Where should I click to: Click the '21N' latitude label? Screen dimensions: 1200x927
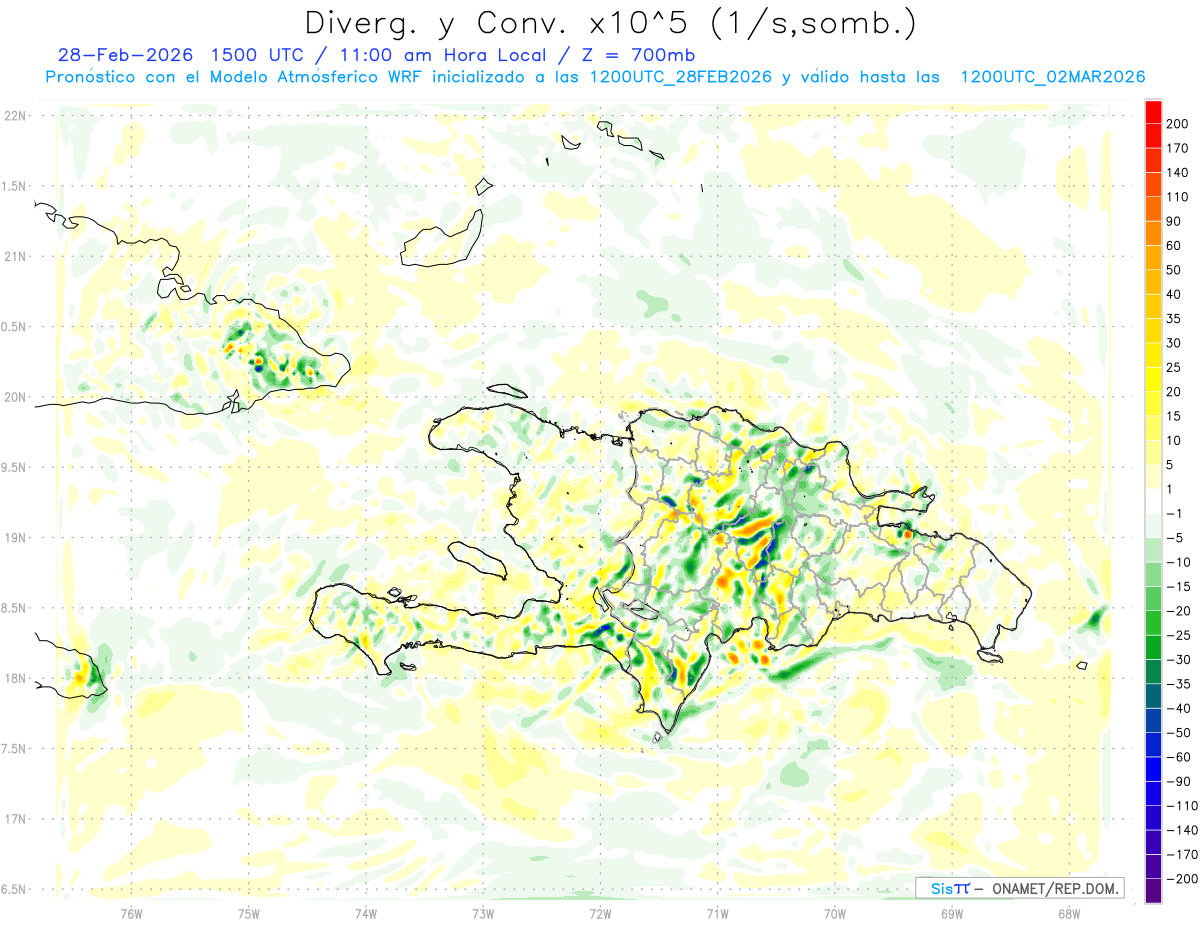(14, 256)
